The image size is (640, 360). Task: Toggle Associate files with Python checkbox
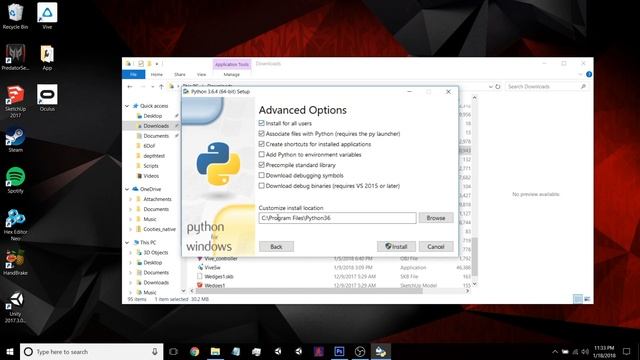coord(262,133)
